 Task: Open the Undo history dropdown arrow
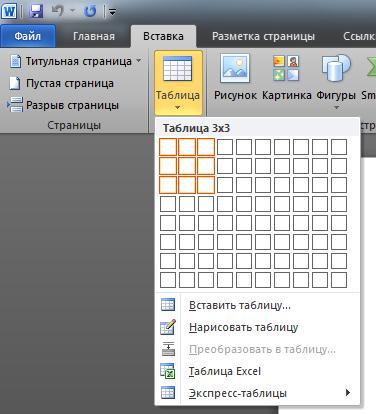(x=72, y=11)
